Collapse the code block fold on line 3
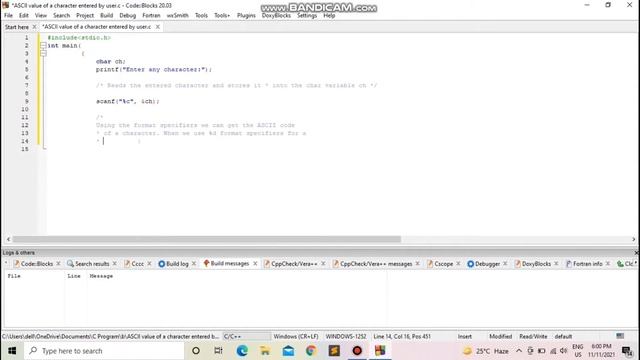This screenshot has height=360, width=640. coord(43,53)
